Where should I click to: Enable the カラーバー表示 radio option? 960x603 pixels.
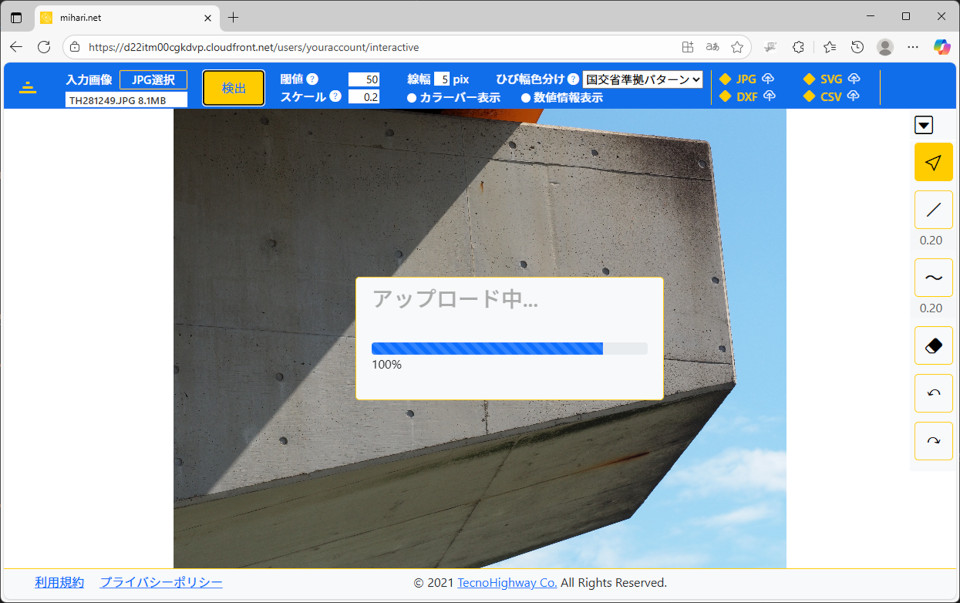pyautogui.click(x=412, y=98)
